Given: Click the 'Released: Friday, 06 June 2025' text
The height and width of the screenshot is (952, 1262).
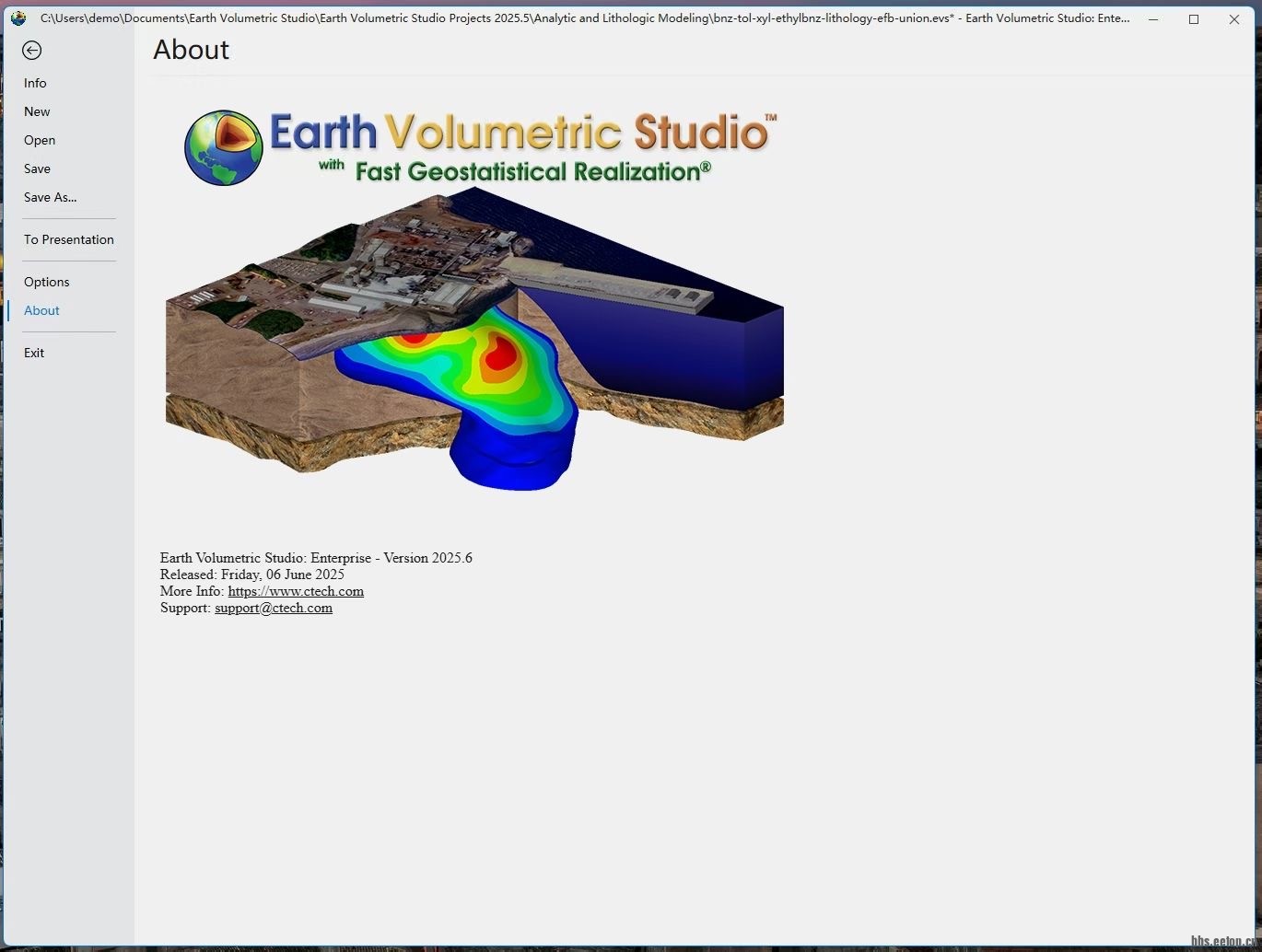Looking at the screenshot, I should point(252,575).
